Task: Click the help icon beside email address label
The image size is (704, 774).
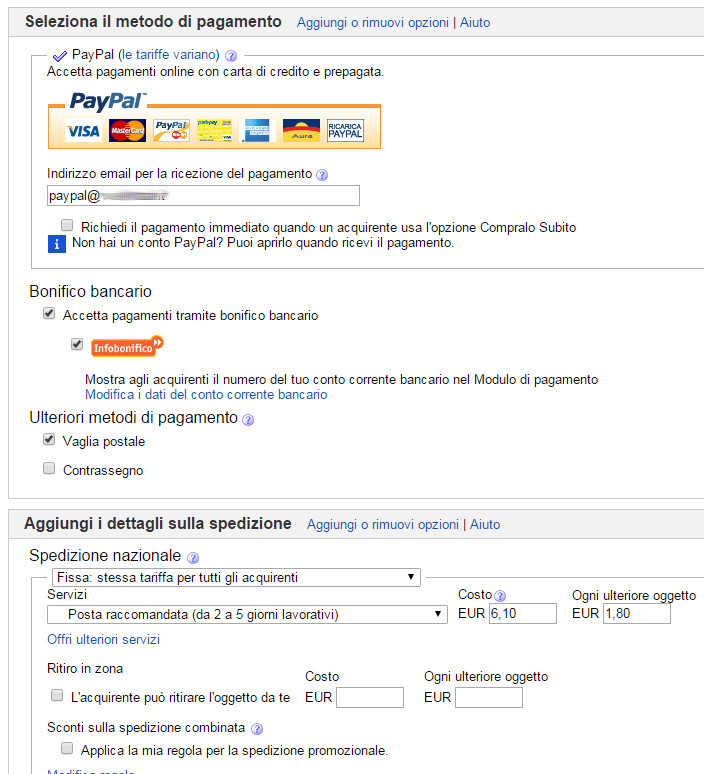Action: tap(322, 174)
